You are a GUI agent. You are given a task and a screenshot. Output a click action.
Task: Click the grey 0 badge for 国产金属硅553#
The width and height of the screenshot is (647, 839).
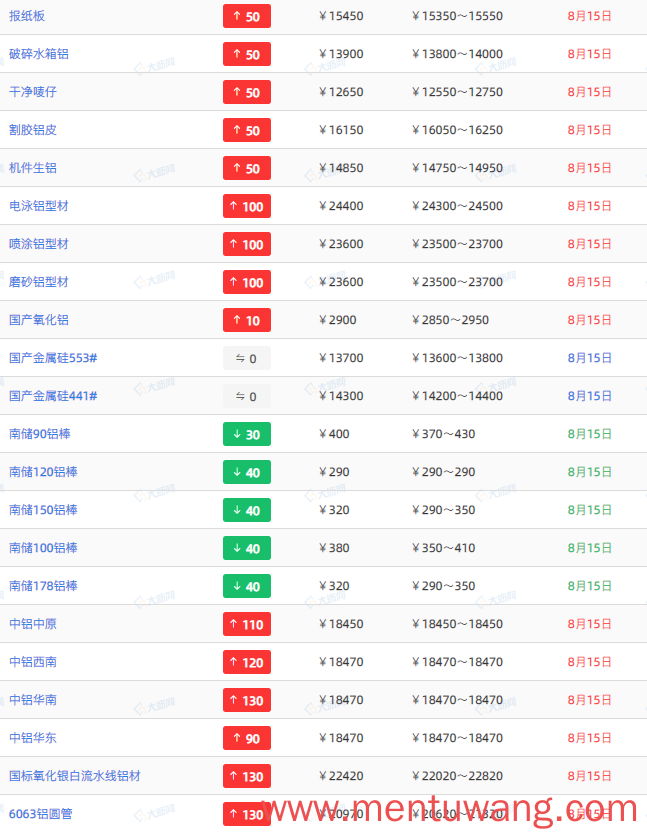(x=247, y=358)
